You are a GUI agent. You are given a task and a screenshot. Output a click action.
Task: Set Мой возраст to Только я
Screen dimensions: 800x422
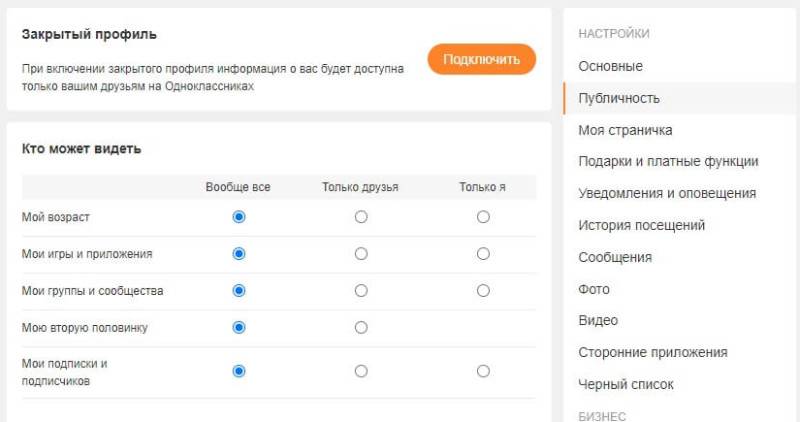coord(483,217)
